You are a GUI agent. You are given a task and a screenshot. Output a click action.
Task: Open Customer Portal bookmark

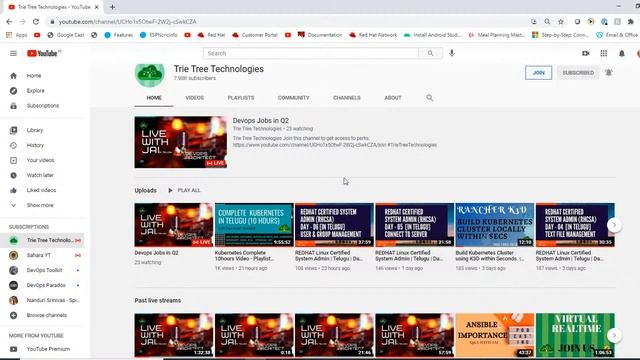click(255, 35)
